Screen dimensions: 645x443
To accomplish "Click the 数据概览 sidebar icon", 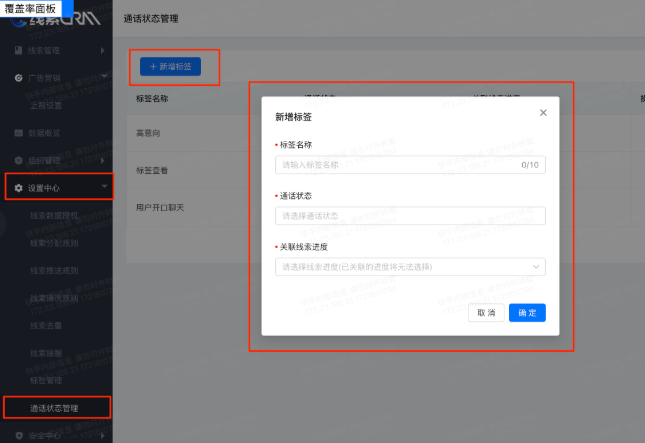I will [18, 133].
